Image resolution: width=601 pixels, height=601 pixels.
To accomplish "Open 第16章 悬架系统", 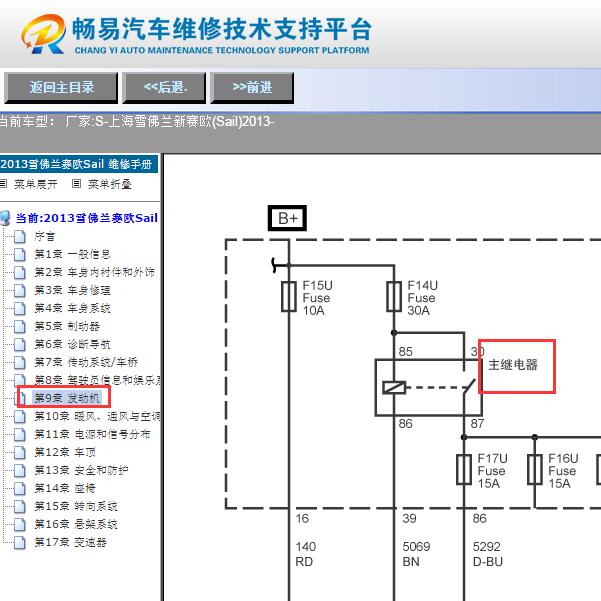I will pyautogui.click(x=76, y=524).
